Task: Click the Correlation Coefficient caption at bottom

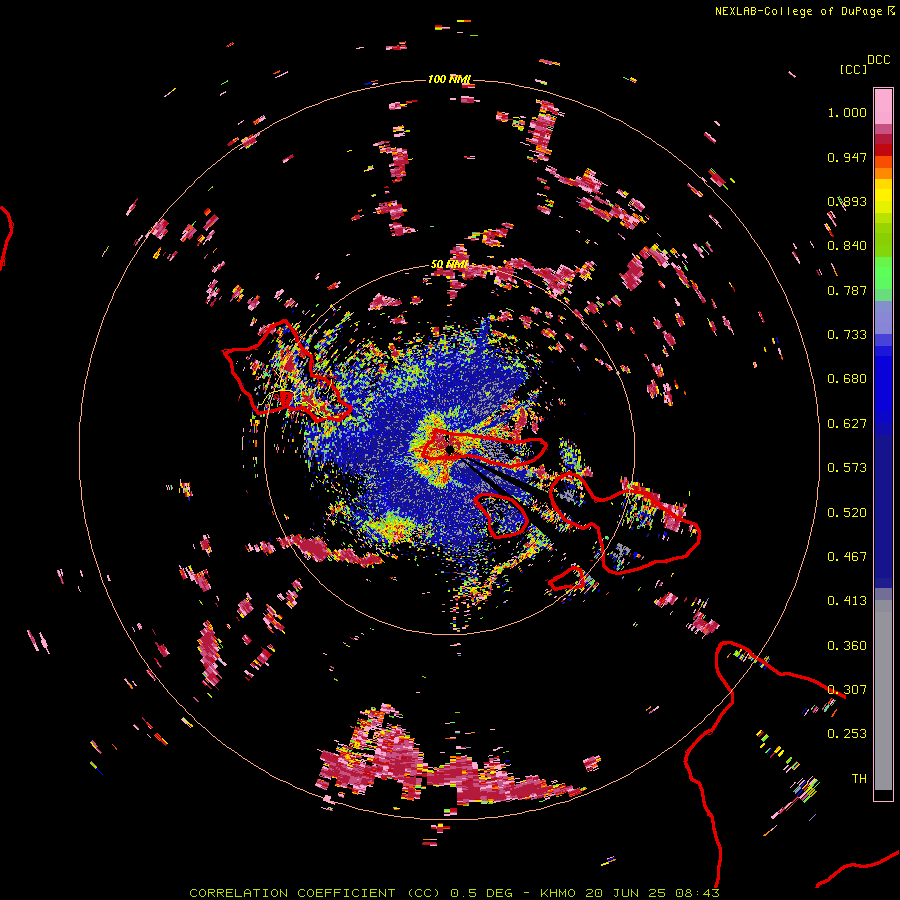Action: [453, 893]
